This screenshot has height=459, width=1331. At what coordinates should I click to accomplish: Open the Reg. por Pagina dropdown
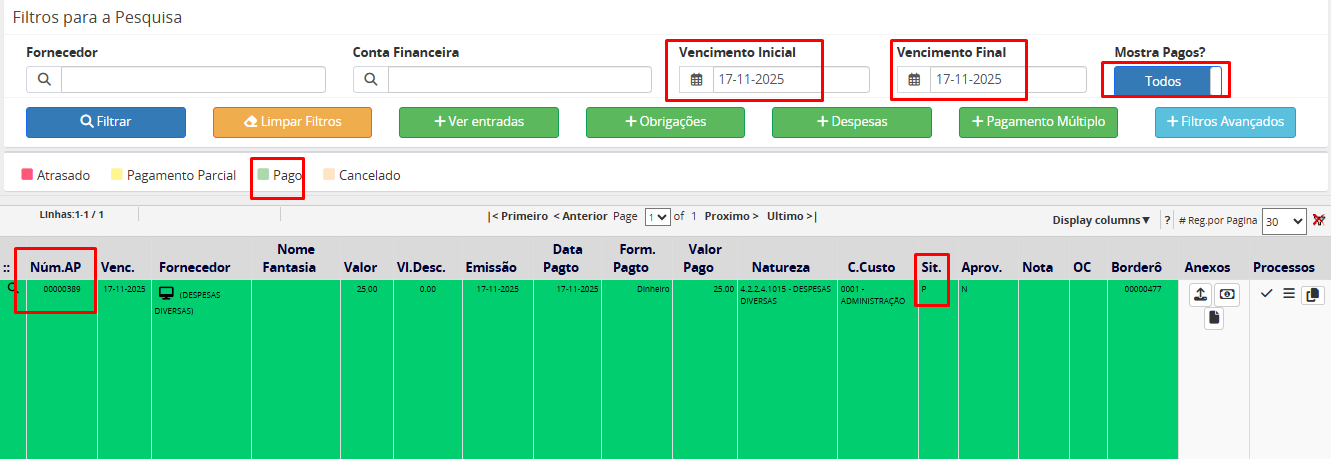(1283, 221)
